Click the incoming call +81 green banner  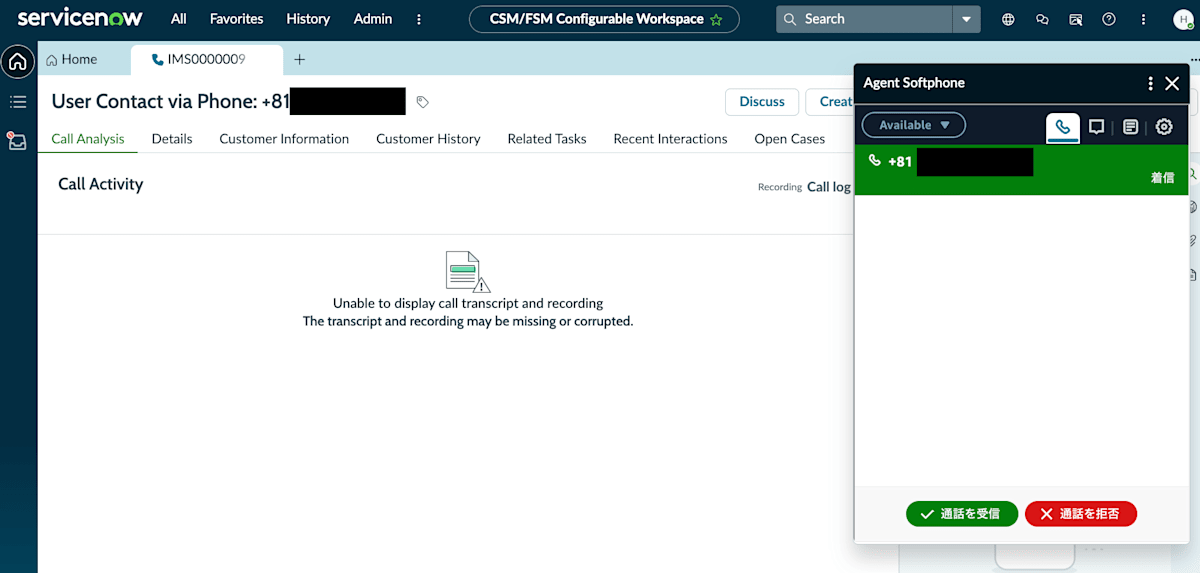click(x=1021, y=169)
